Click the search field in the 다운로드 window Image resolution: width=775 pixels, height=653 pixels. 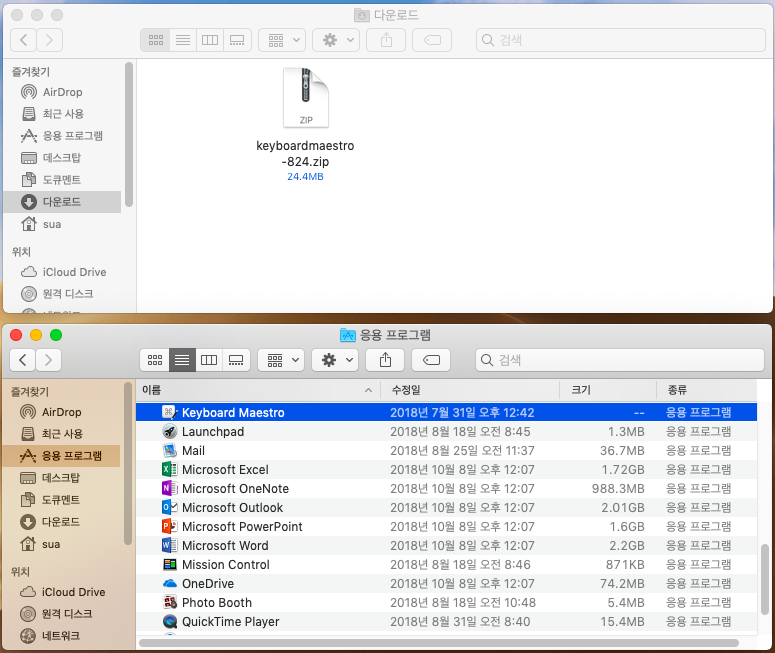[621, 40]
